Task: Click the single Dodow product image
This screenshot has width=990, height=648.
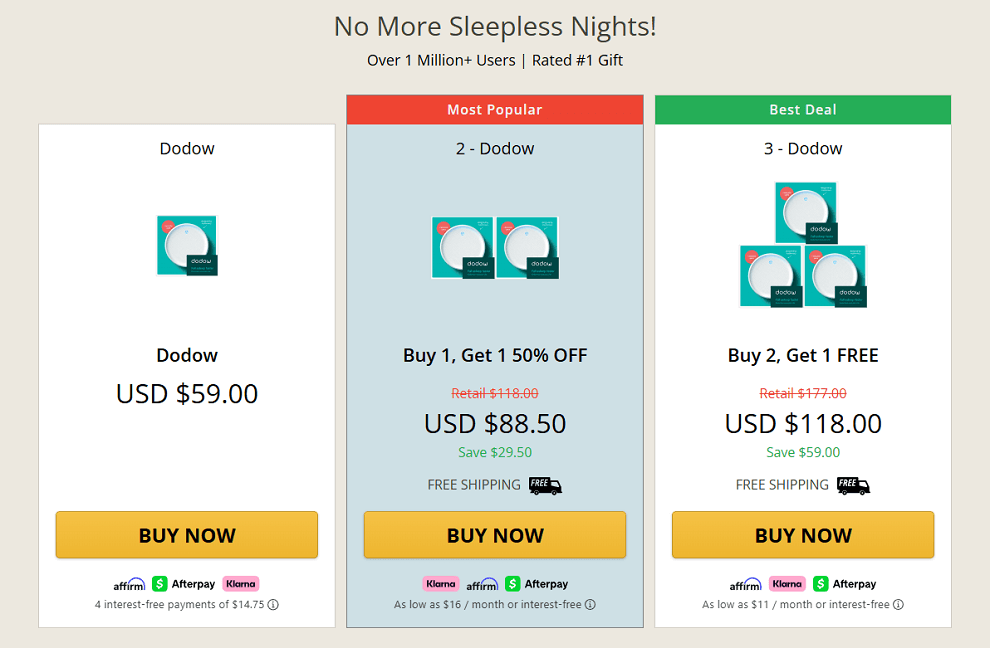Action: pos(186,245)
